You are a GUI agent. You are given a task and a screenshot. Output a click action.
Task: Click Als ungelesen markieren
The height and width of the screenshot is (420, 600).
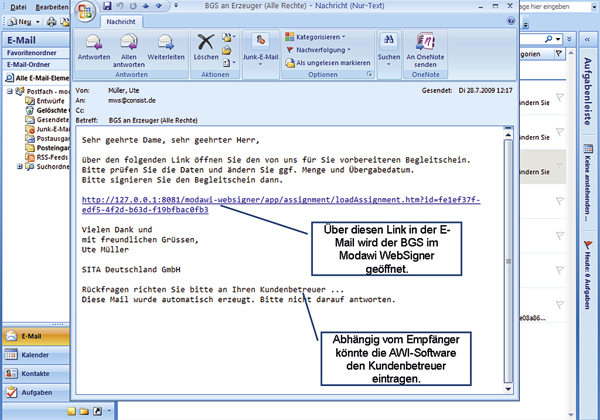point(328,63)
